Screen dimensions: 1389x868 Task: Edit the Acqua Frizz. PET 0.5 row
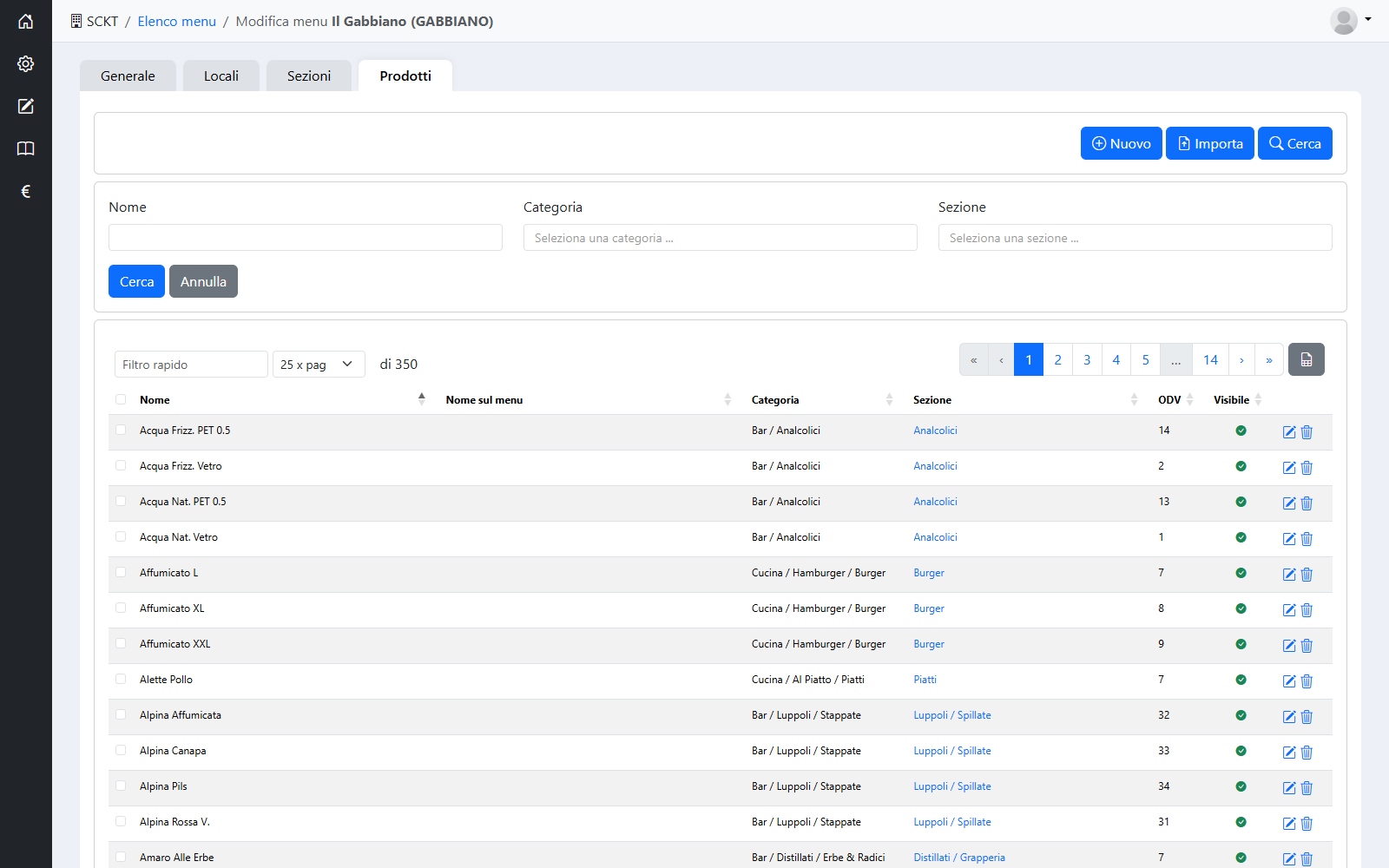[x=1289, y=432]
